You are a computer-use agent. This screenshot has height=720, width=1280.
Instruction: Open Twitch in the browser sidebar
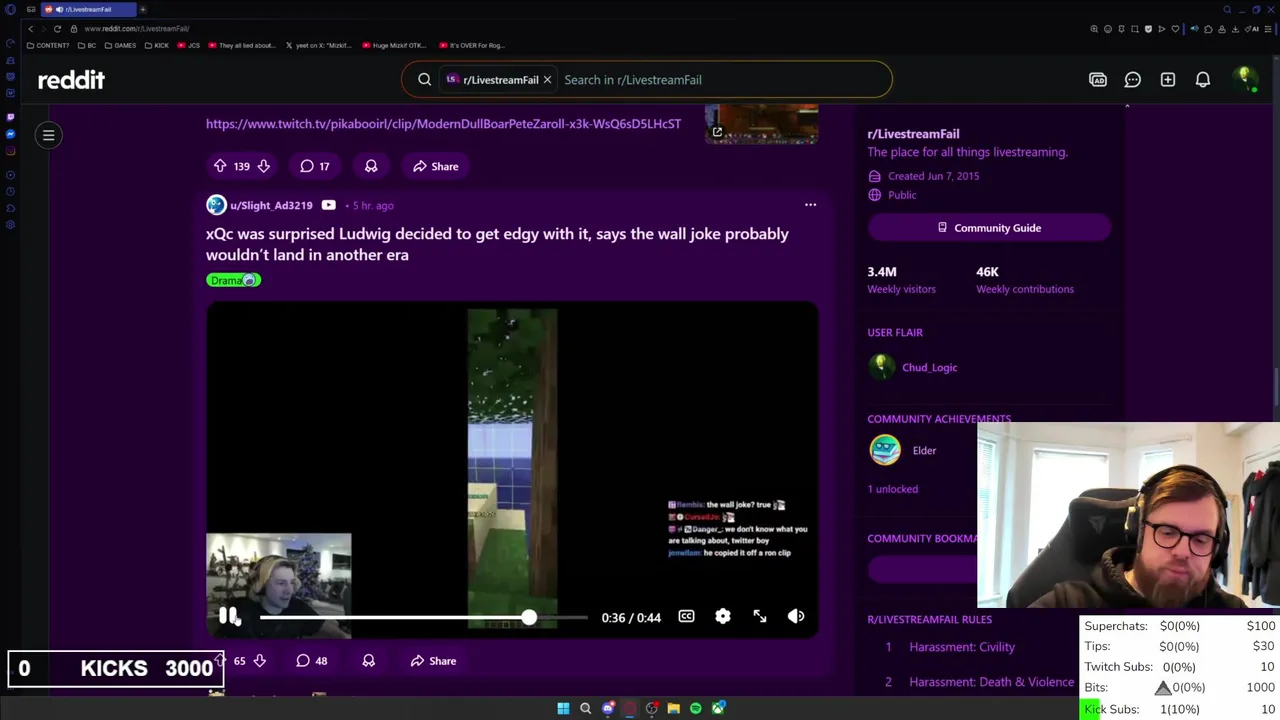[10, 116]
